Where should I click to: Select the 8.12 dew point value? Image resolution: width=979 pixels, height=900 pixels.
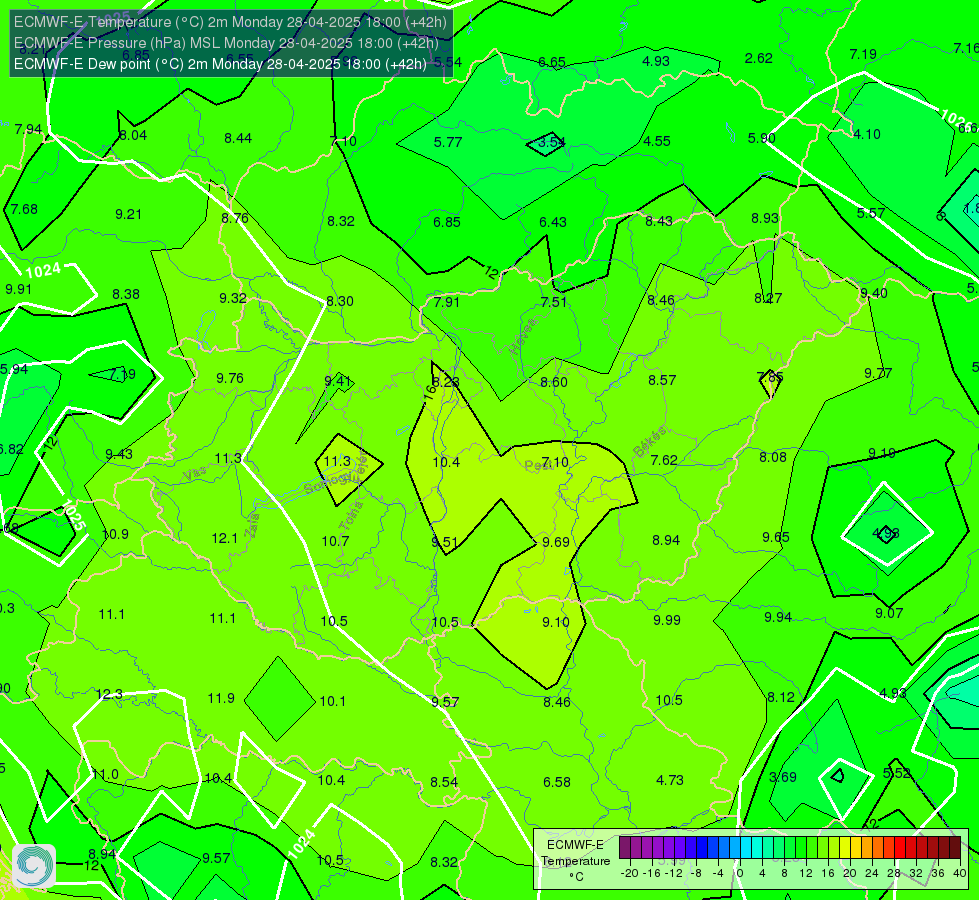(x=781, y=697)
